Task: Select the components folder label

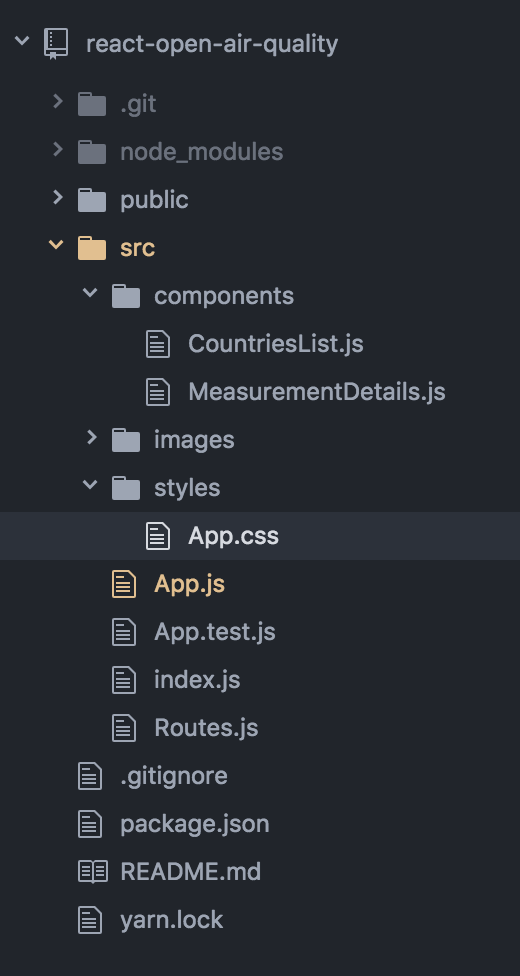Action: click(x=224, y=296)
